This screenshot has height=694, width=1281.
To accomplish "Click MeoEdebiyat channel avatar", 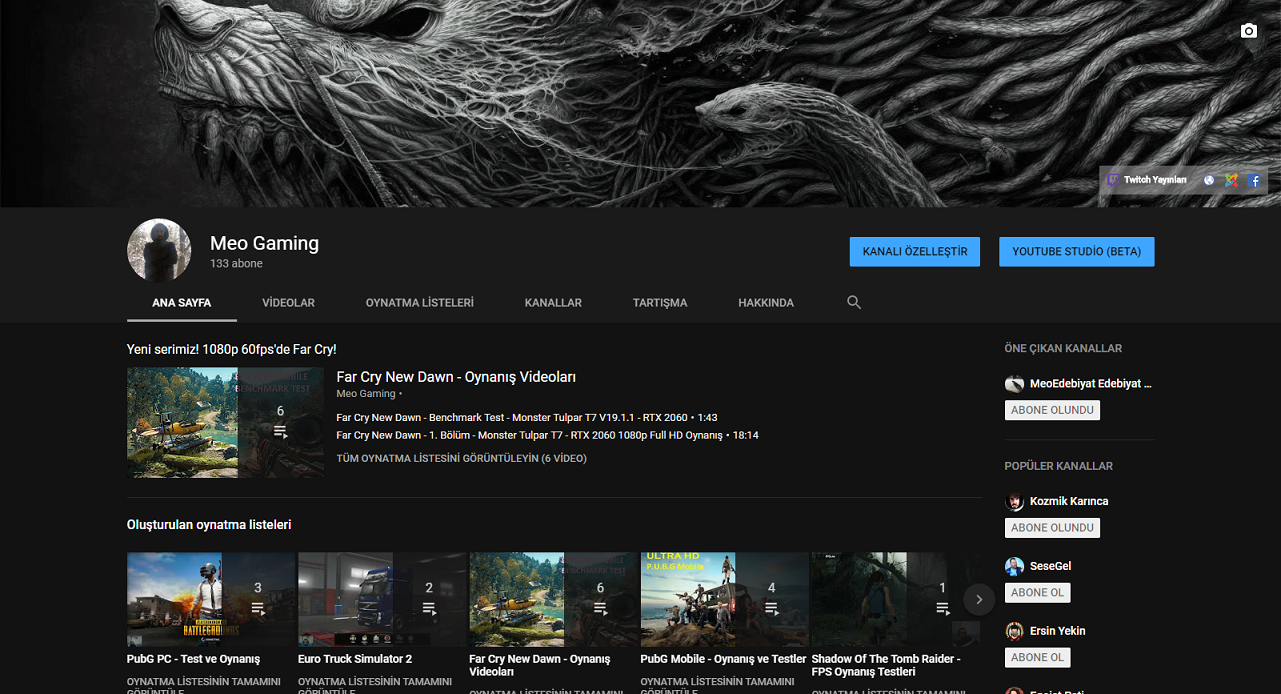I will click(x=1014, y=384).
